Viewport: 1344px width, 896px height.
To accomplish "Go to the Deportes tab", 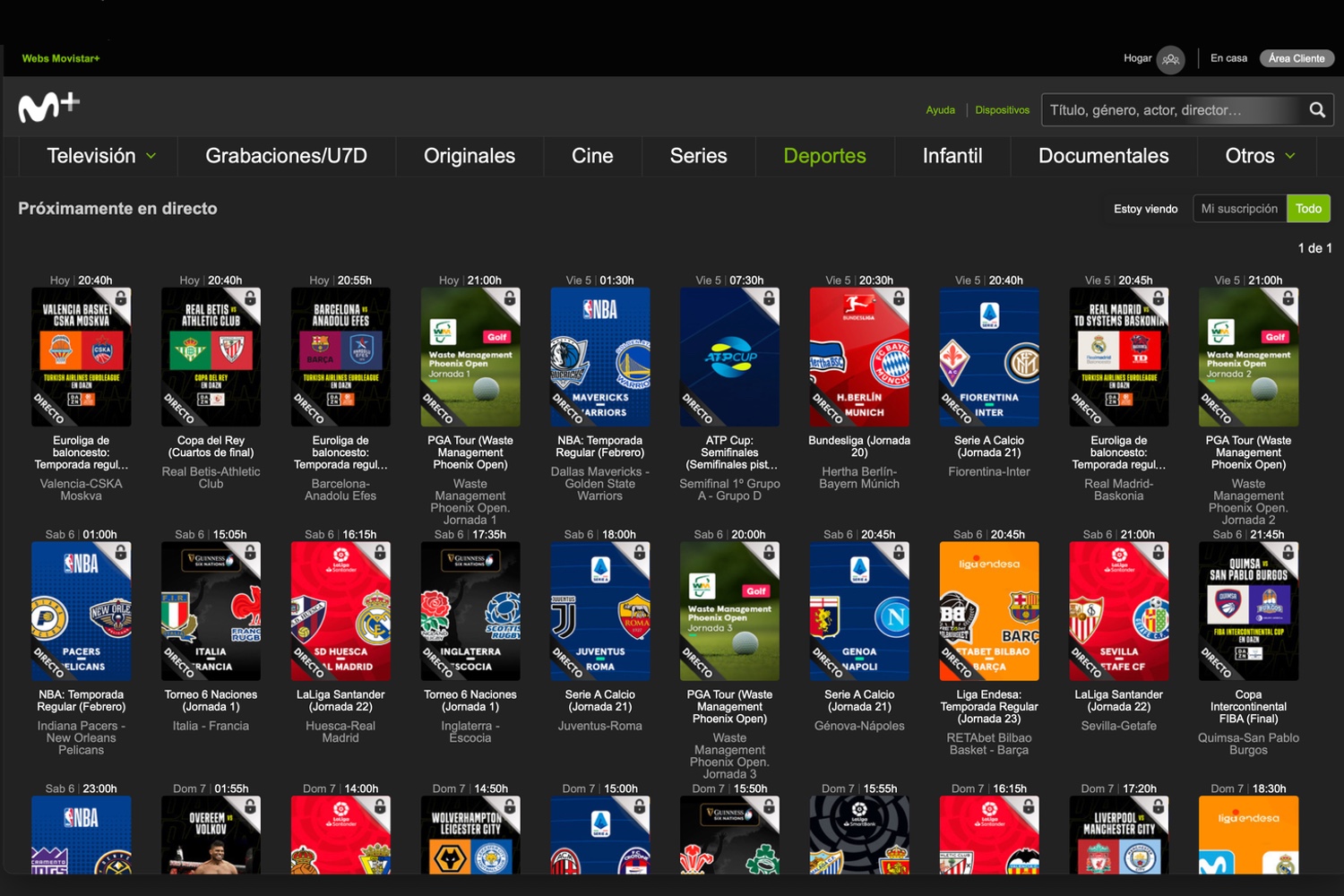I will (x=824, y=156).
